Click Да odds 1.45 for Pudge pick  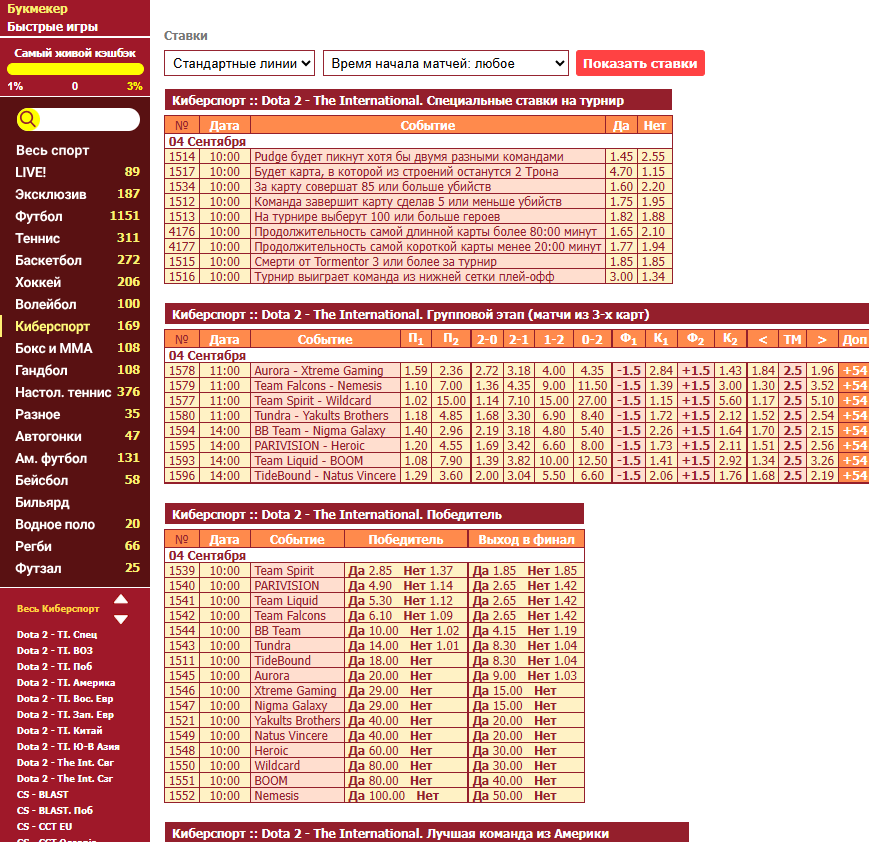[x=621, y=157]
